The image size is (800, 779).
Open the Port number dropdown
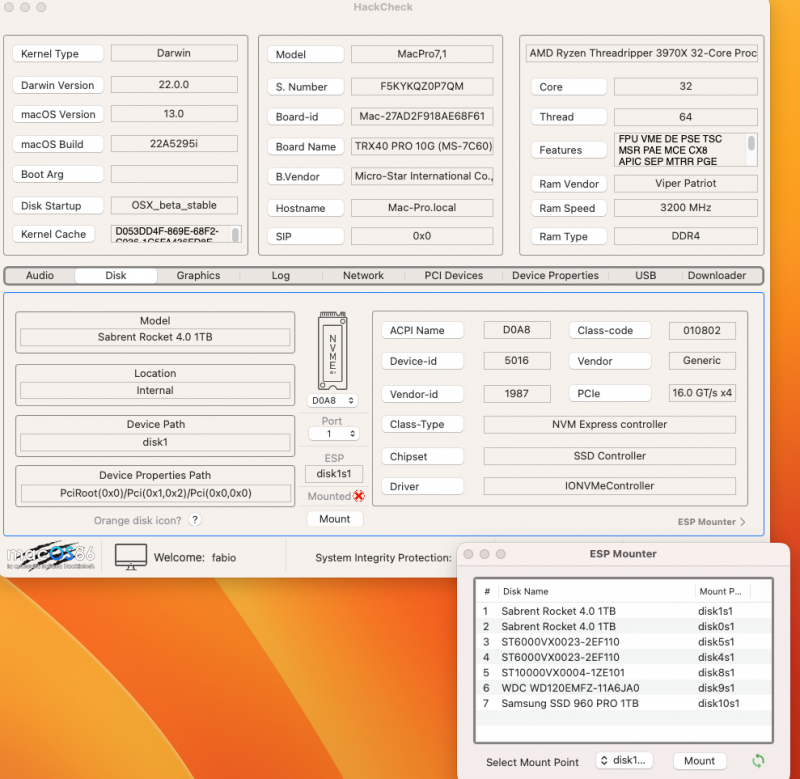coord(334,434)
